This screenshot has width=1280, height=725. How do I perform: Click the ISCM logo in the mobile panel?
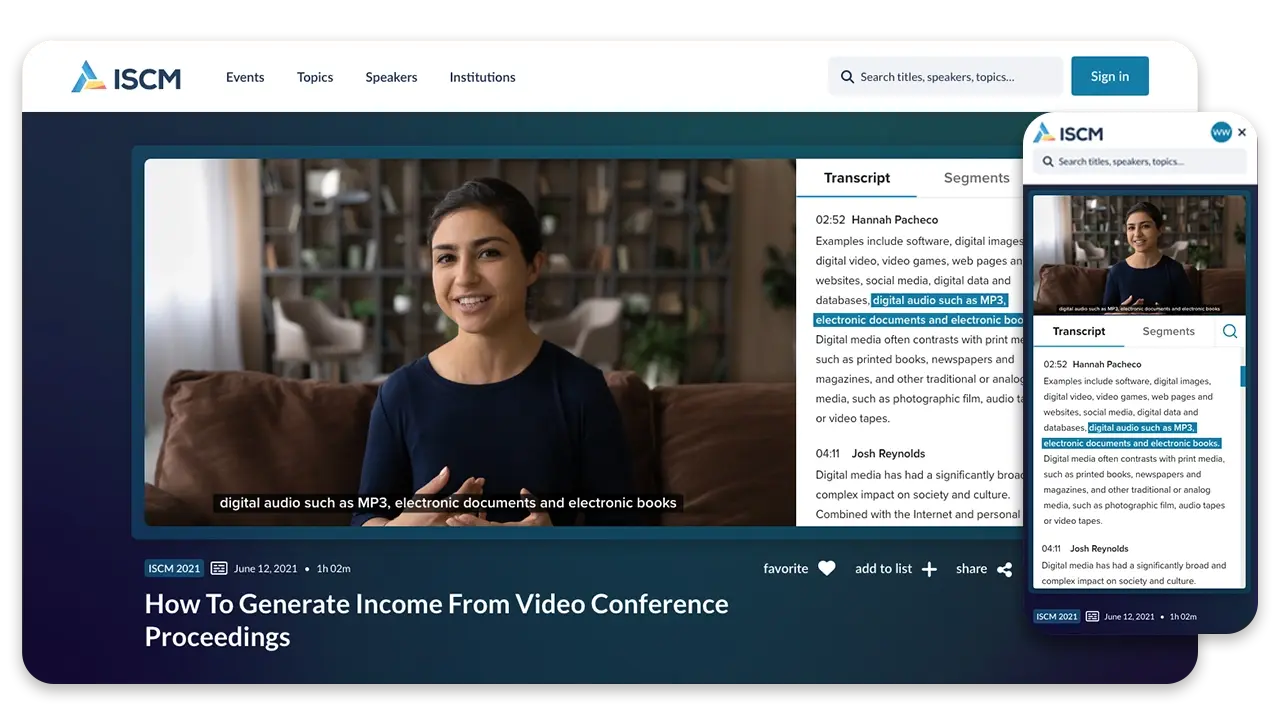tap(1068, 133)
